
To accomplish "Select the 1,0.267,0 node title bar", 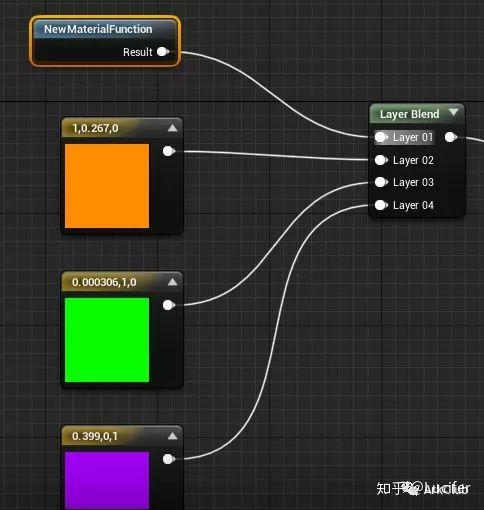I will click(x=122, y=128).
